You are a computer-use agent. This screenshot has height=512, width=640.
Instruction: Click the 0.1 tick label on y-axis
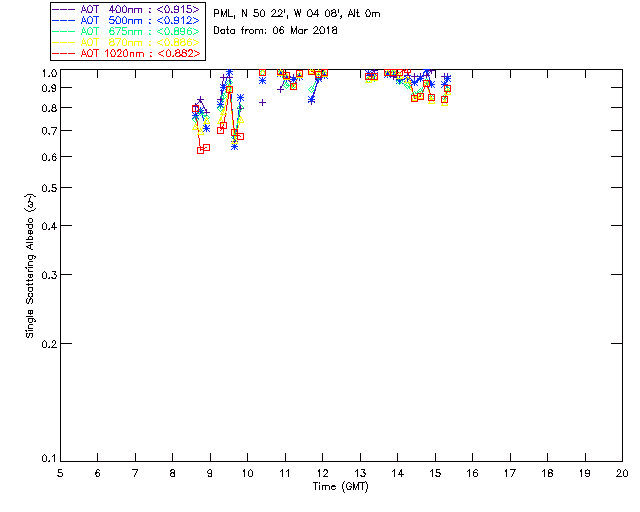pos(46,459)
